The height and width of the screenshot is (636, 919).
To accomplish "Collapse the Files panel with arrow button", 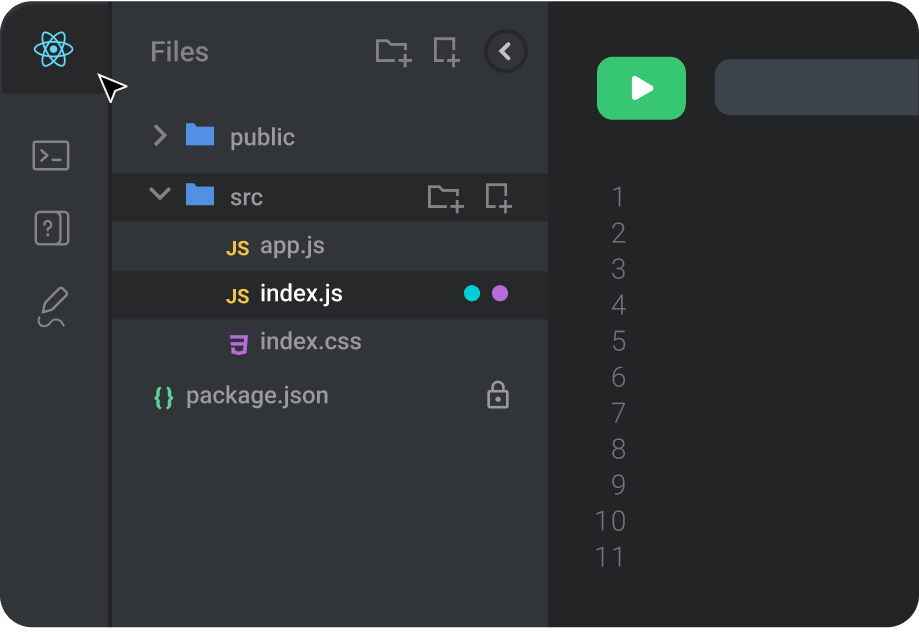I will (x=505, y=52).
